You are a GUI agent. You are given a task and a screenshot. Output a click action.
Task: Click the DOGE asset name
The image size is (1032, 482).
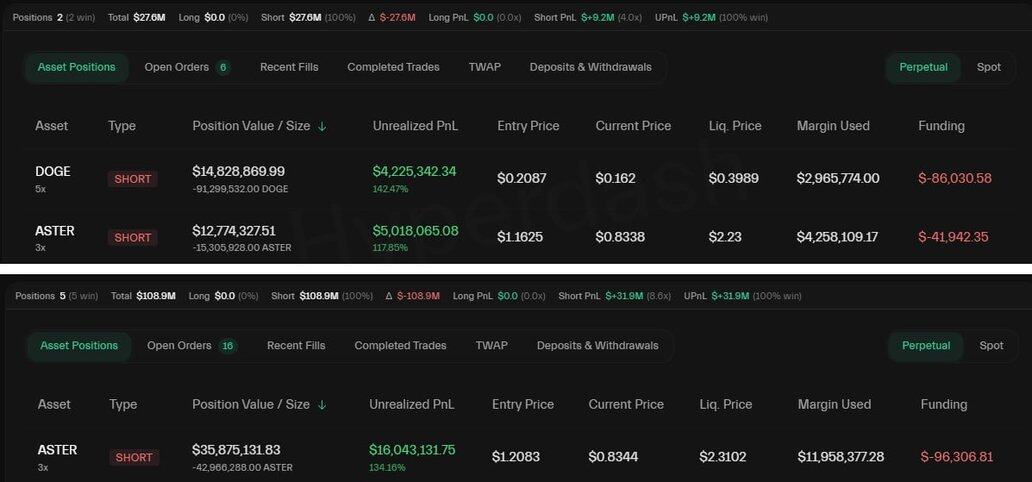pyautogui.click(x=53, y=171)
